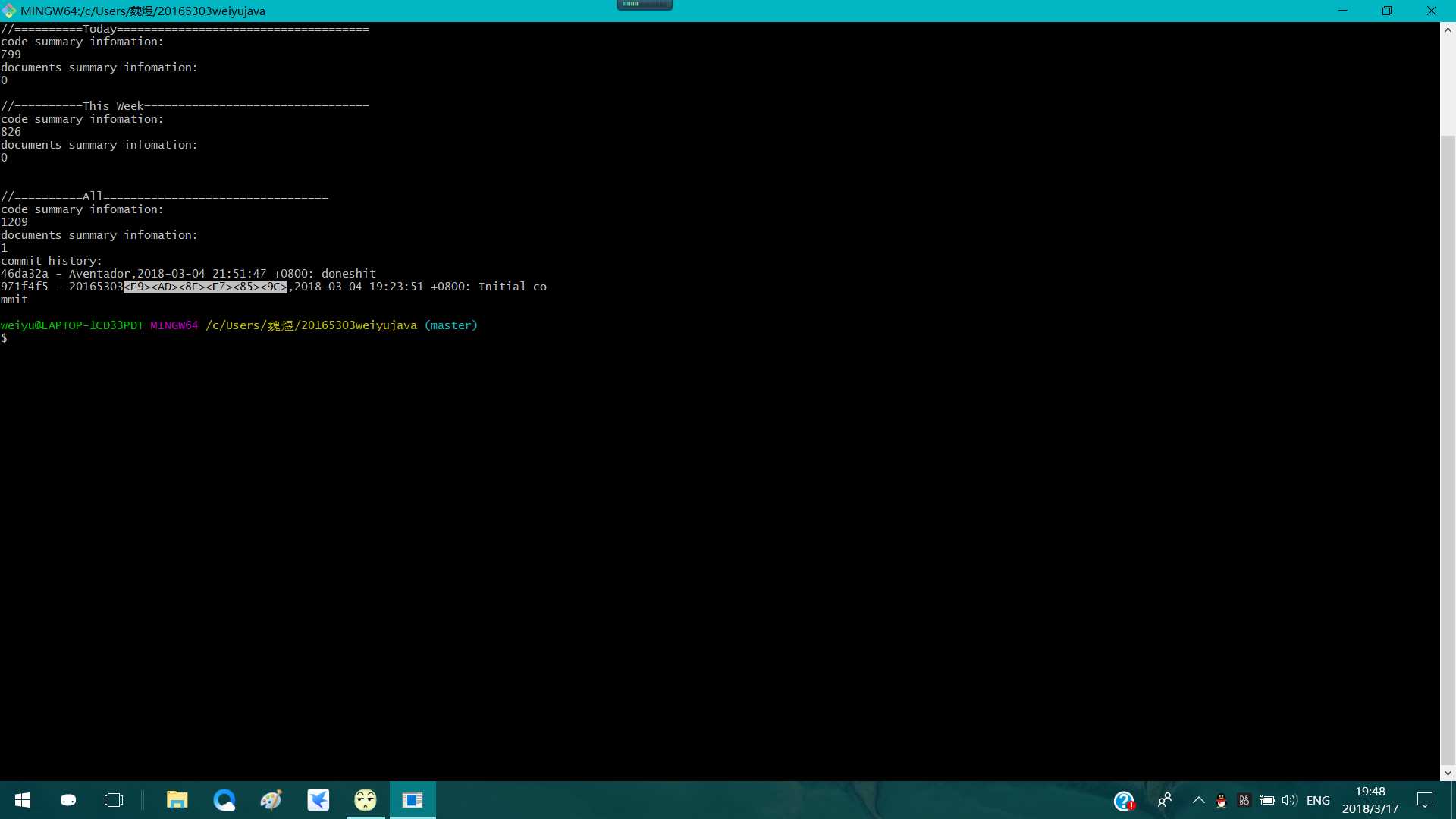Open the blue bird taskbar app
The height and width of the screenshot is (819, 1456).
coord(318,800)
